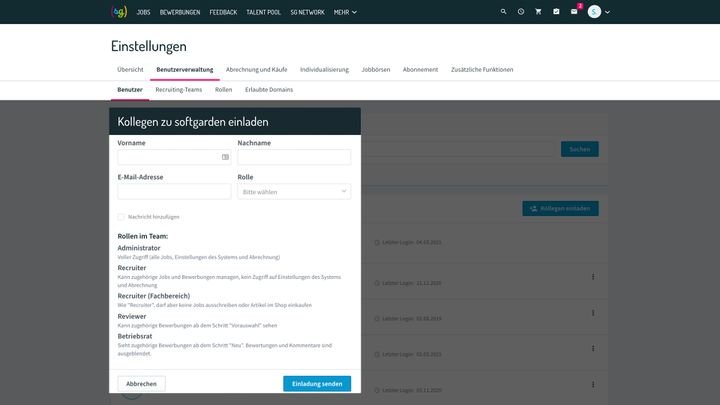
Task: Click the dialog title Kollegen zu softgarden einladen
Action: [193, 122]
